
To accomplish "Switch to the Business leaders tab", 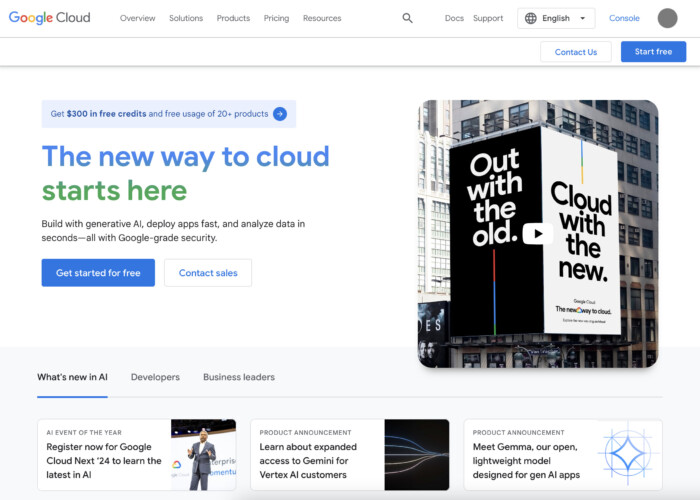I will click(x=239, y=377).
